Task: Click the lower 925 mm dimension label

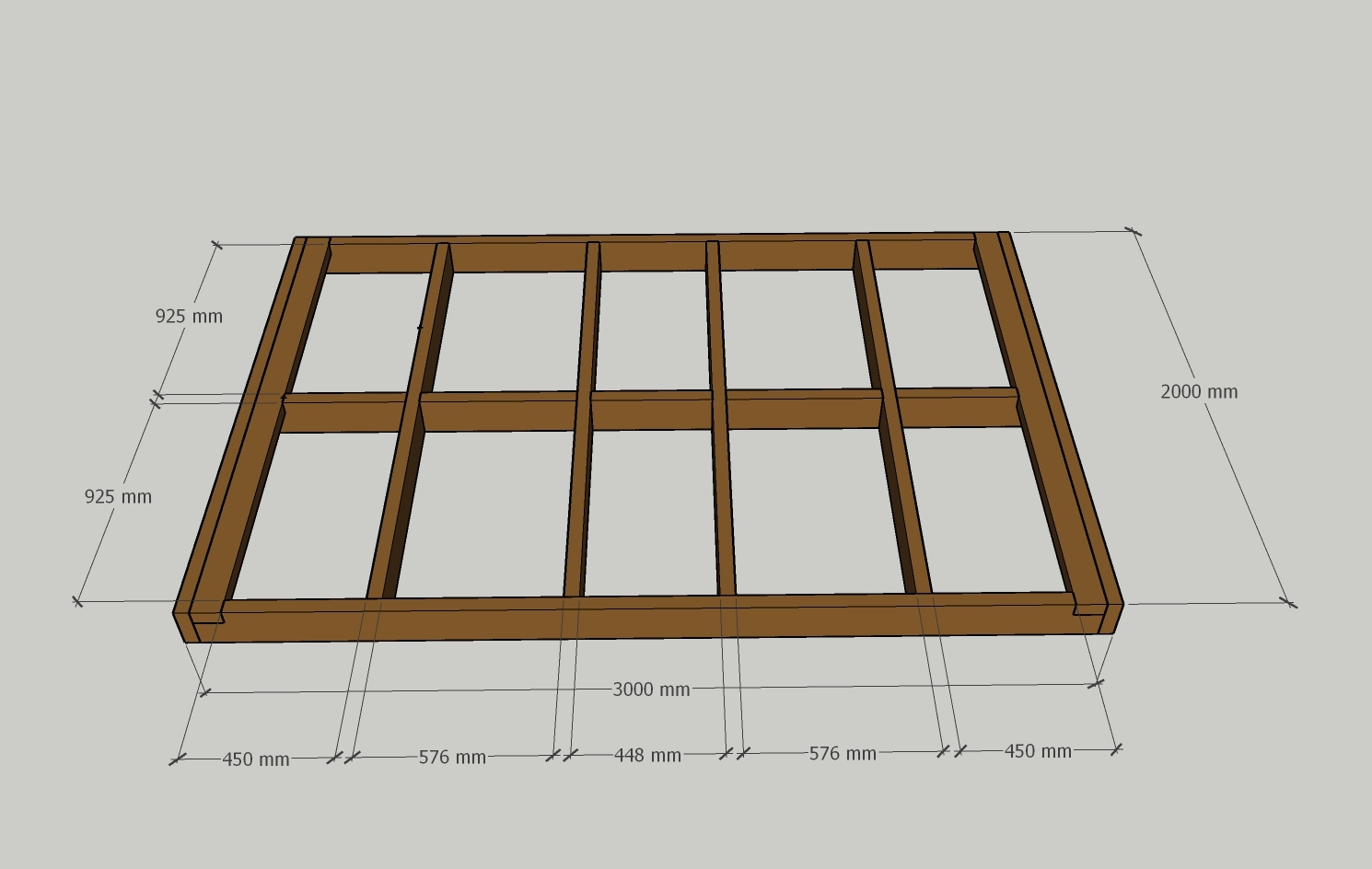Action: click(x=118, y=497)
